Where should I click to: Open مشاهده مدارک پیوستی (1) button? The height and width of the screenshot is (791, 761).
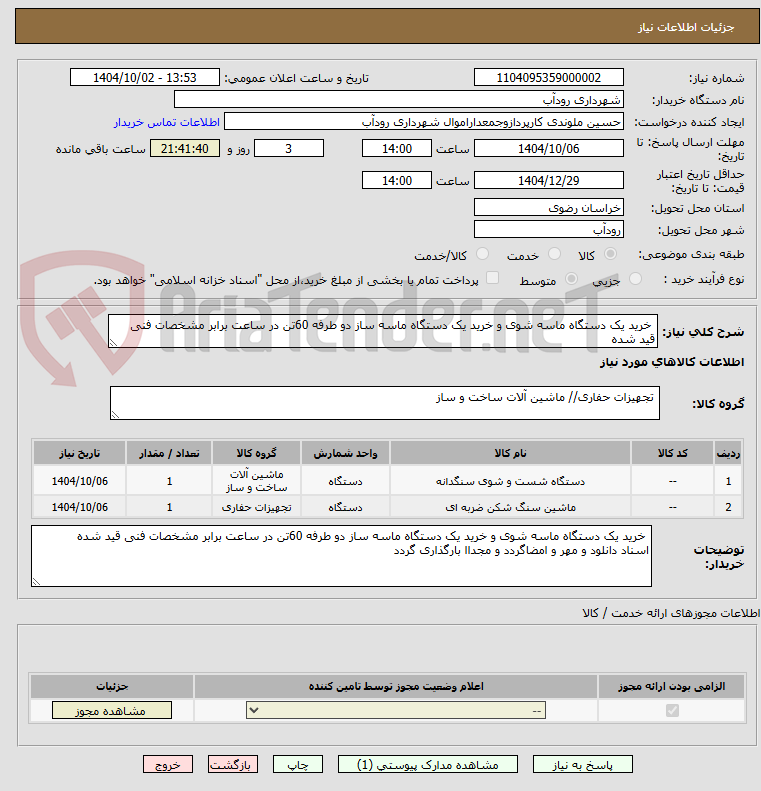pyautogui.click(x=428, y=764)
